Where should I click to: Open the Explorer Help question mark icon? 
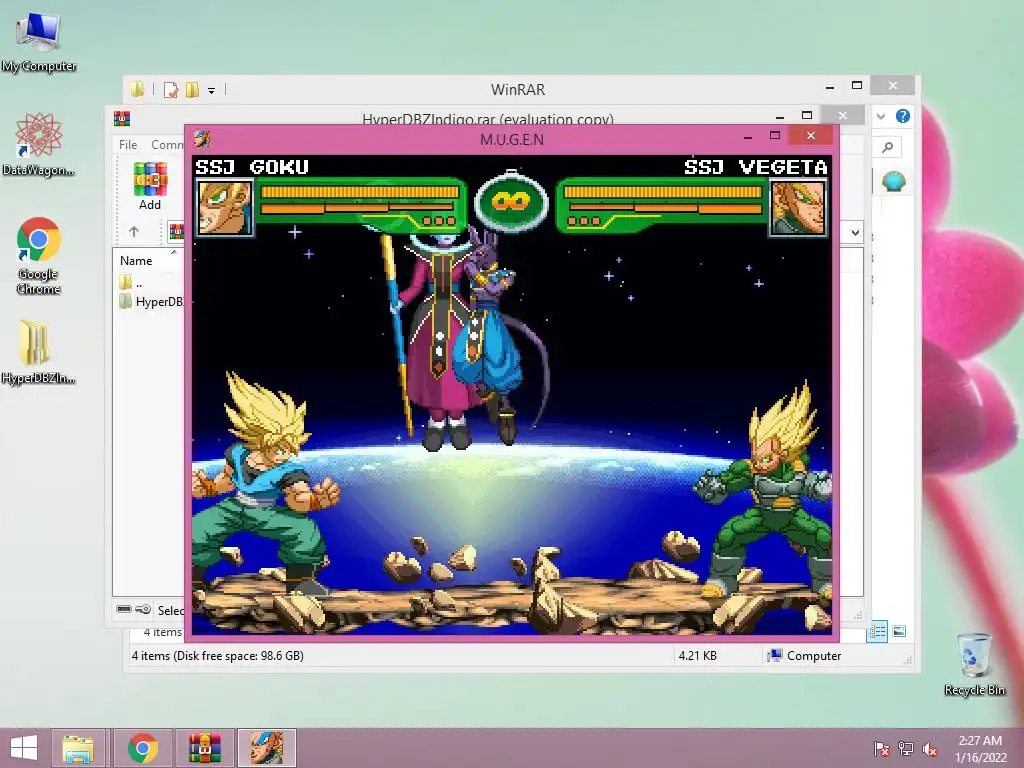tap(903, 116)
